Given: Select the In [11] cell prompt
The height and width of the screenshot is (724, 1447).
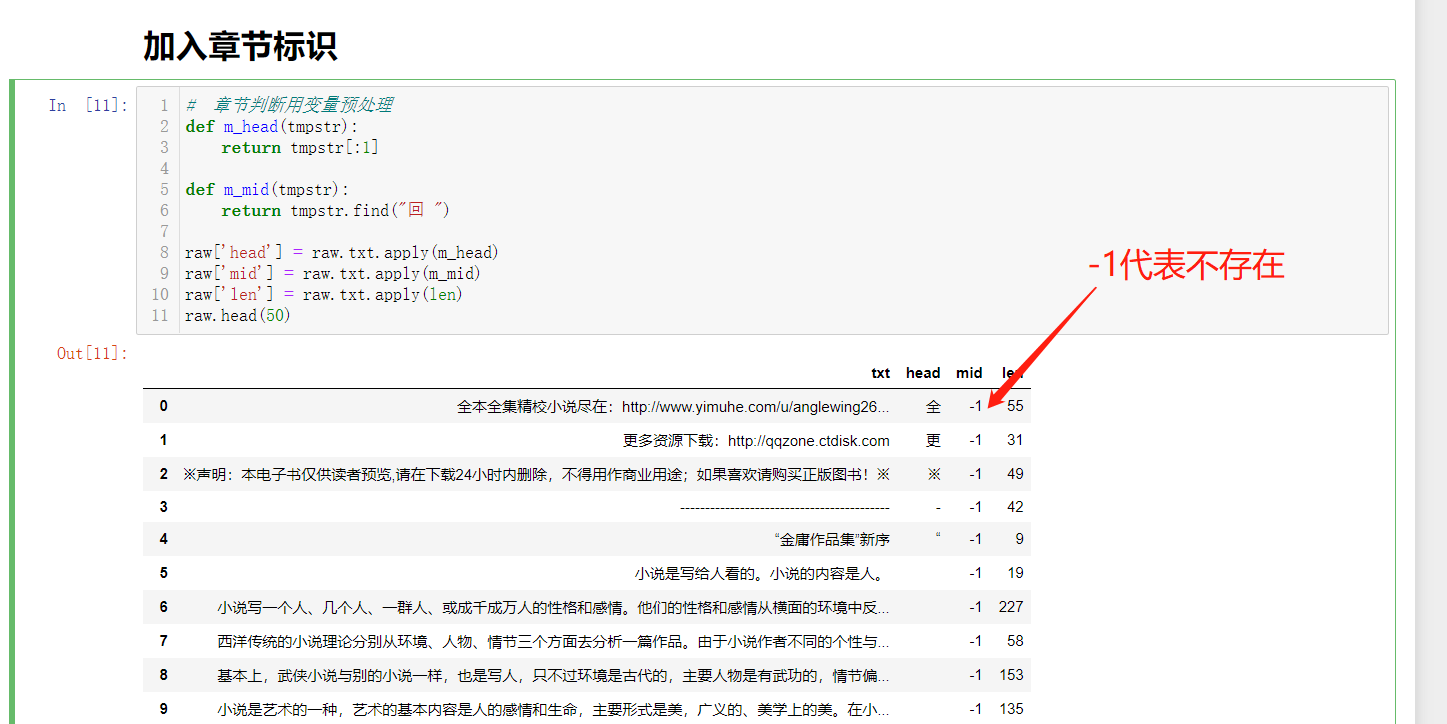Looking at the screenshot, I should [x=88, y=105].
